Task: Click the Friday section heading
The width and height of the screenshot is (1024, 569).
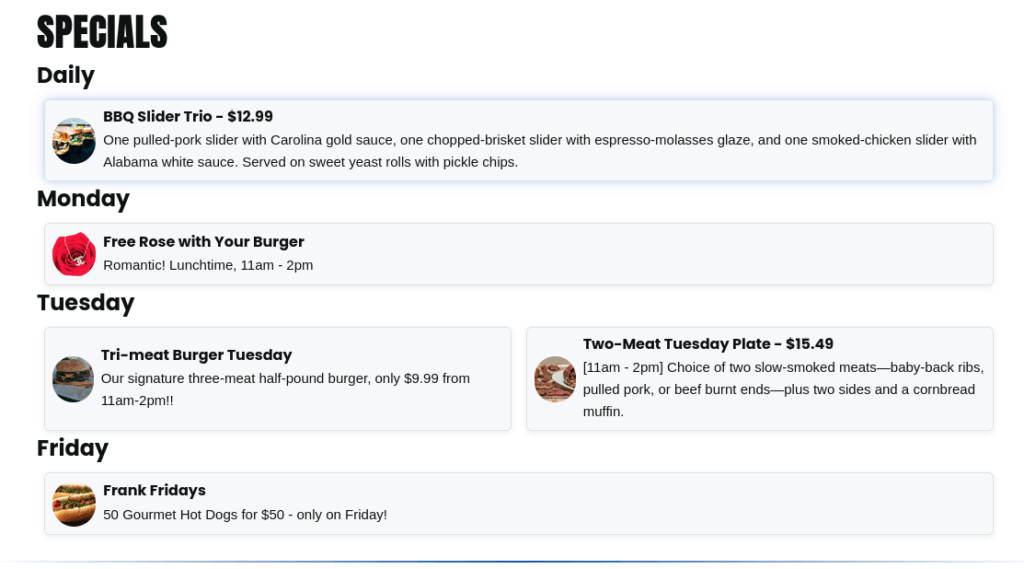Action: (72, 448)
